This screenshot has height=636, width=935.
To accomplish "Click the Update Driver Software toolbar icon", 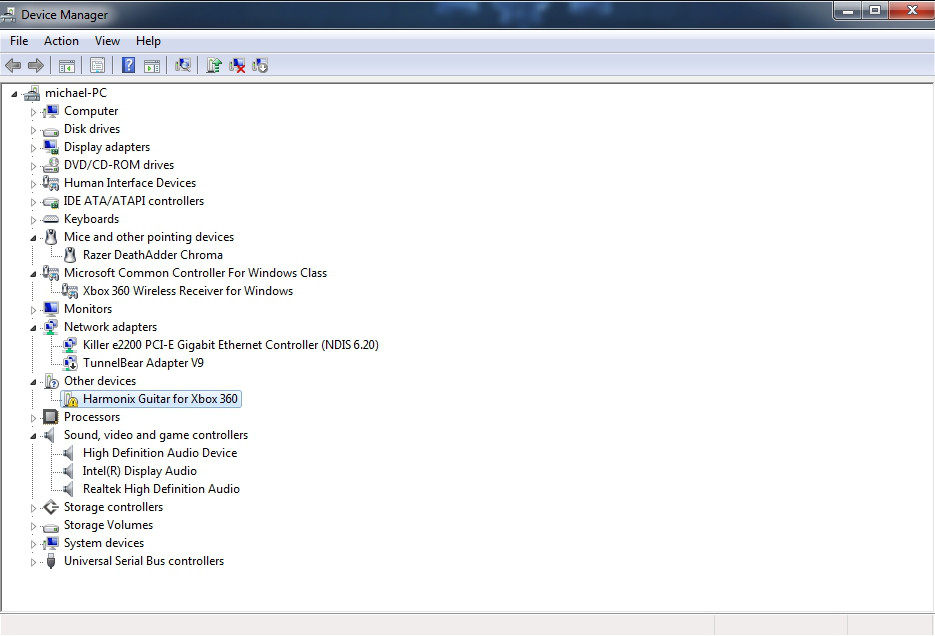I will coord(213,66).
